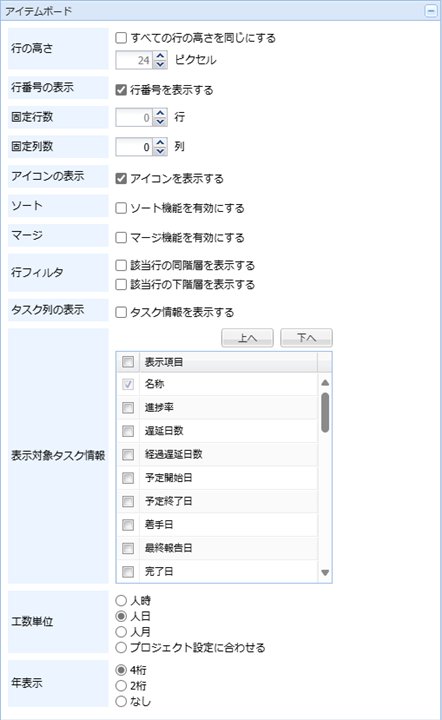
Task: Check タスク情報を表示する option
Action: coord(121,312)
